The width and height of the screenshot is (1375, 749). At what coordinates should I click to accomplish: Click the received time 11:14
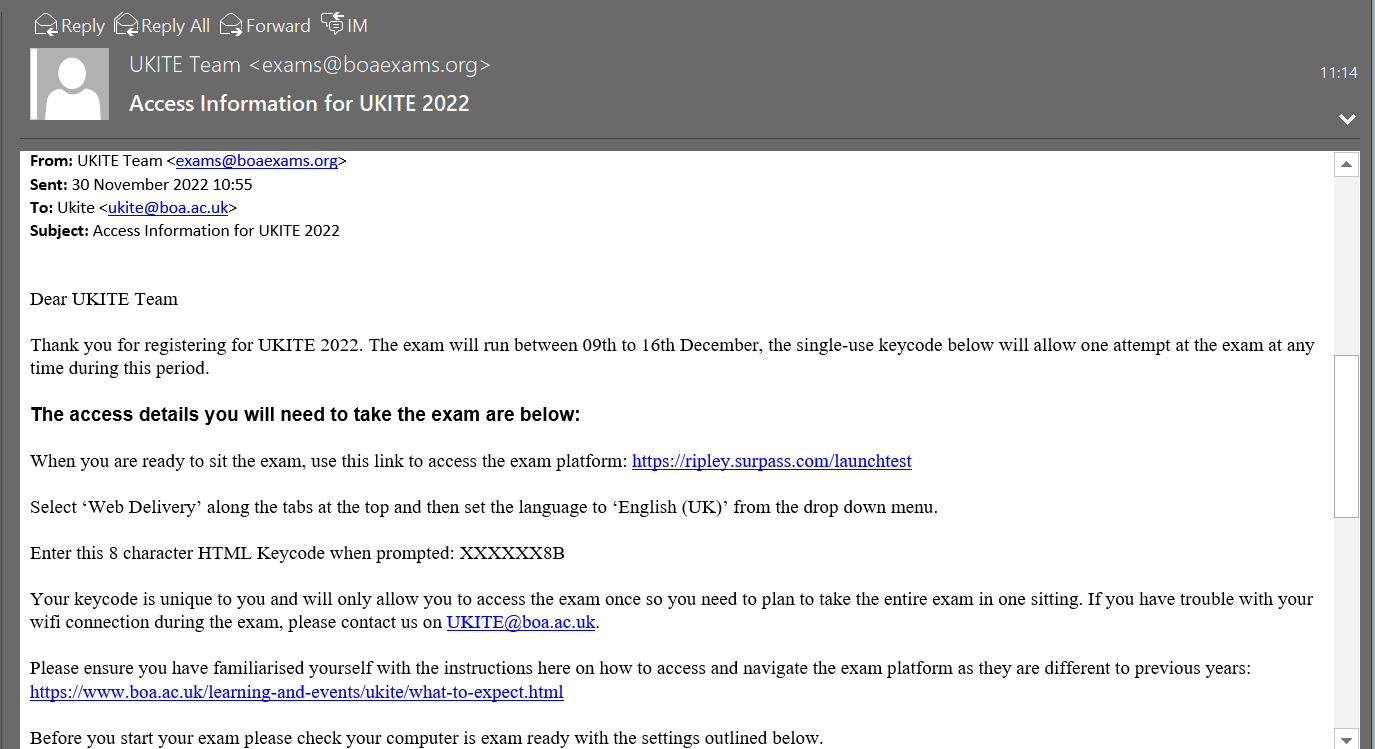point(1338,73)
